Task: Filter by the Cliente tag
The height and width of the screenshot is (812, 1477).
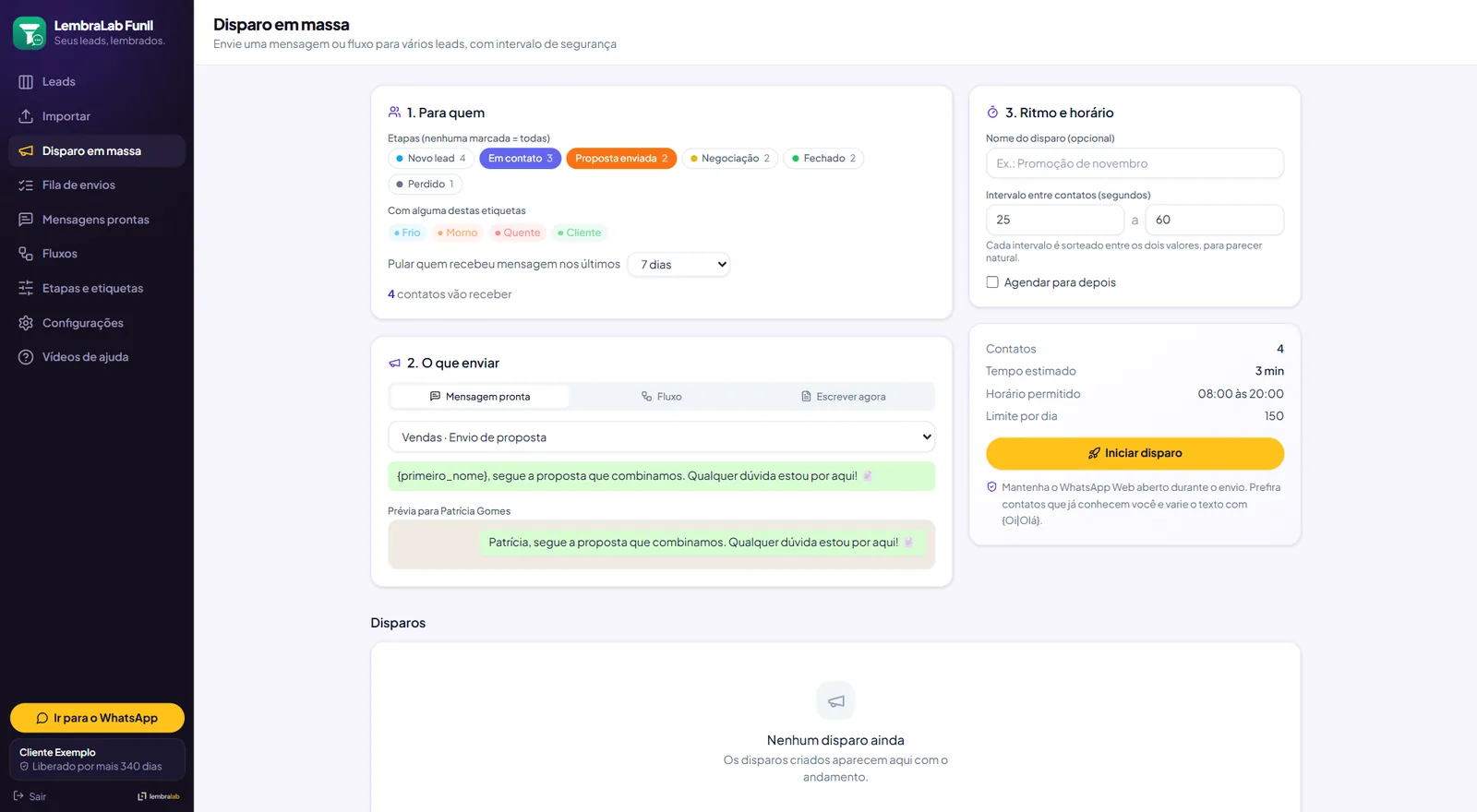Action: click(579, 233)
